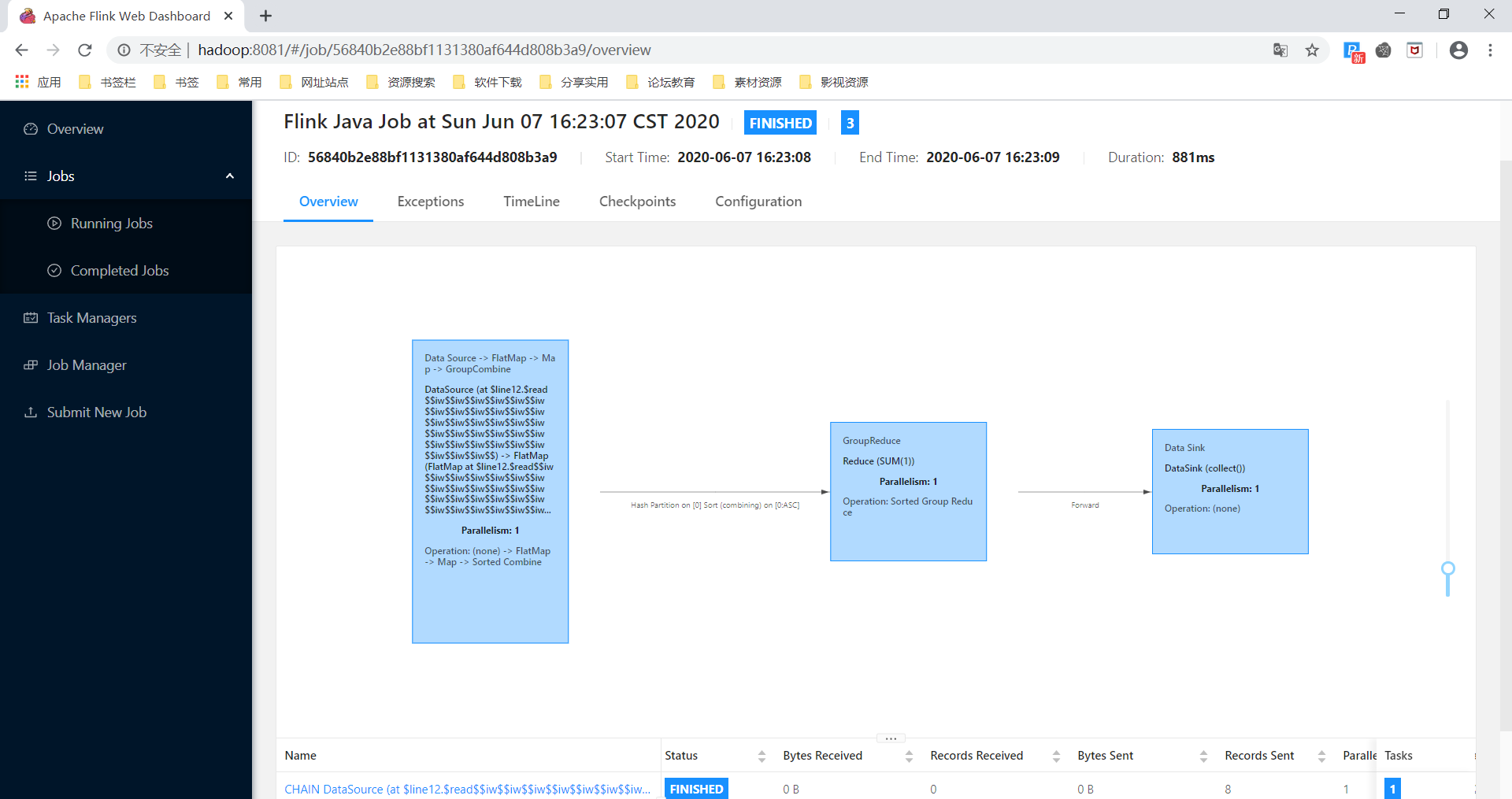Open the 软件下载 bookmark folder
The width and height of the screenshot is (1512, 799).
point(487,82)
